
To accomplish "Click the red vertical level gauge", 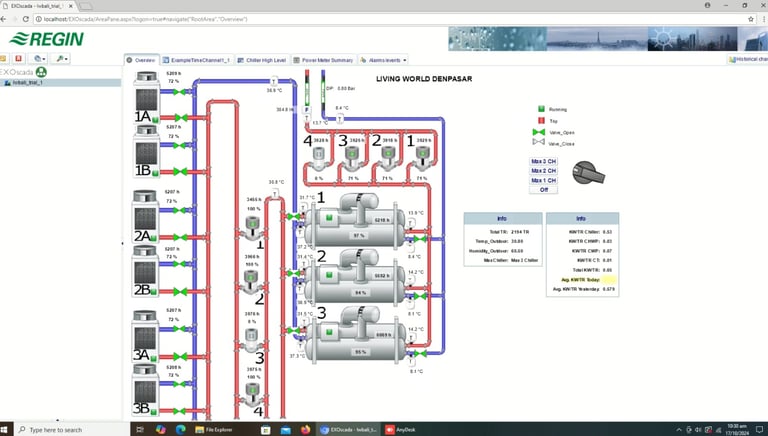I will [307, 87].
